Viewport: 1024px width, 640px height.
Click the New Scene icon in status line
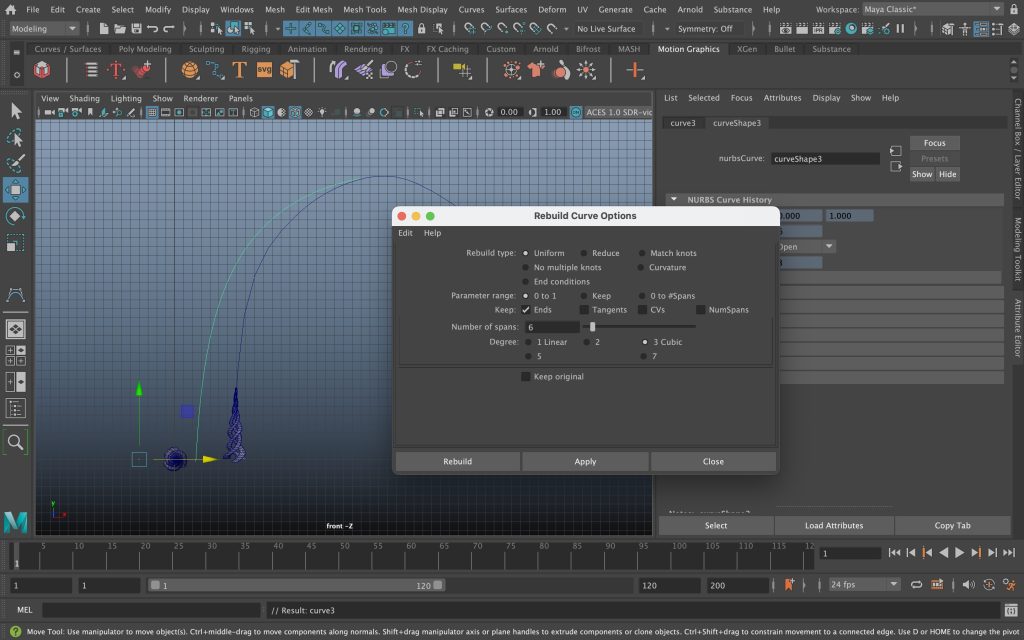(104, 29)
